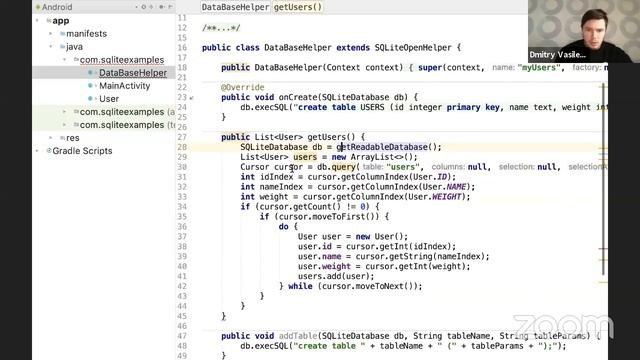
Task: Click getUsers() breadcrumb in editor header
Action: coord(298,7)
